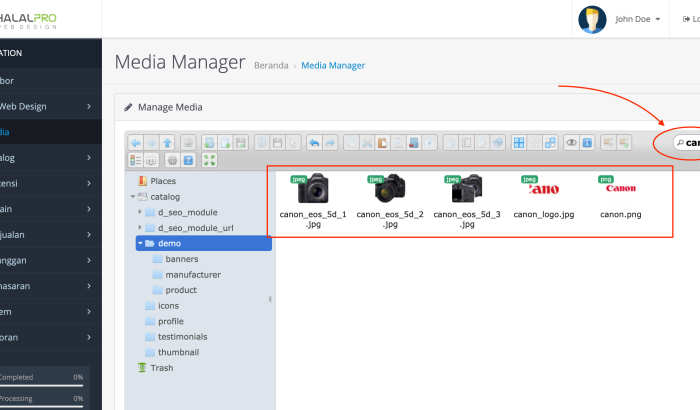Click the upload files floppy icon
Viewport: 700px width, 410px height.
point(241,143)
